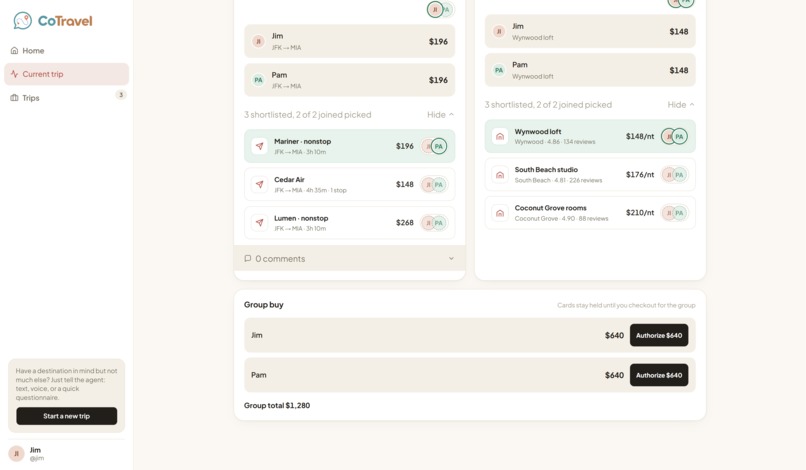This screenshot has width=806, height=470.
Task: Click the Cedar Air plane icon
Action: (x=260, y=184)
